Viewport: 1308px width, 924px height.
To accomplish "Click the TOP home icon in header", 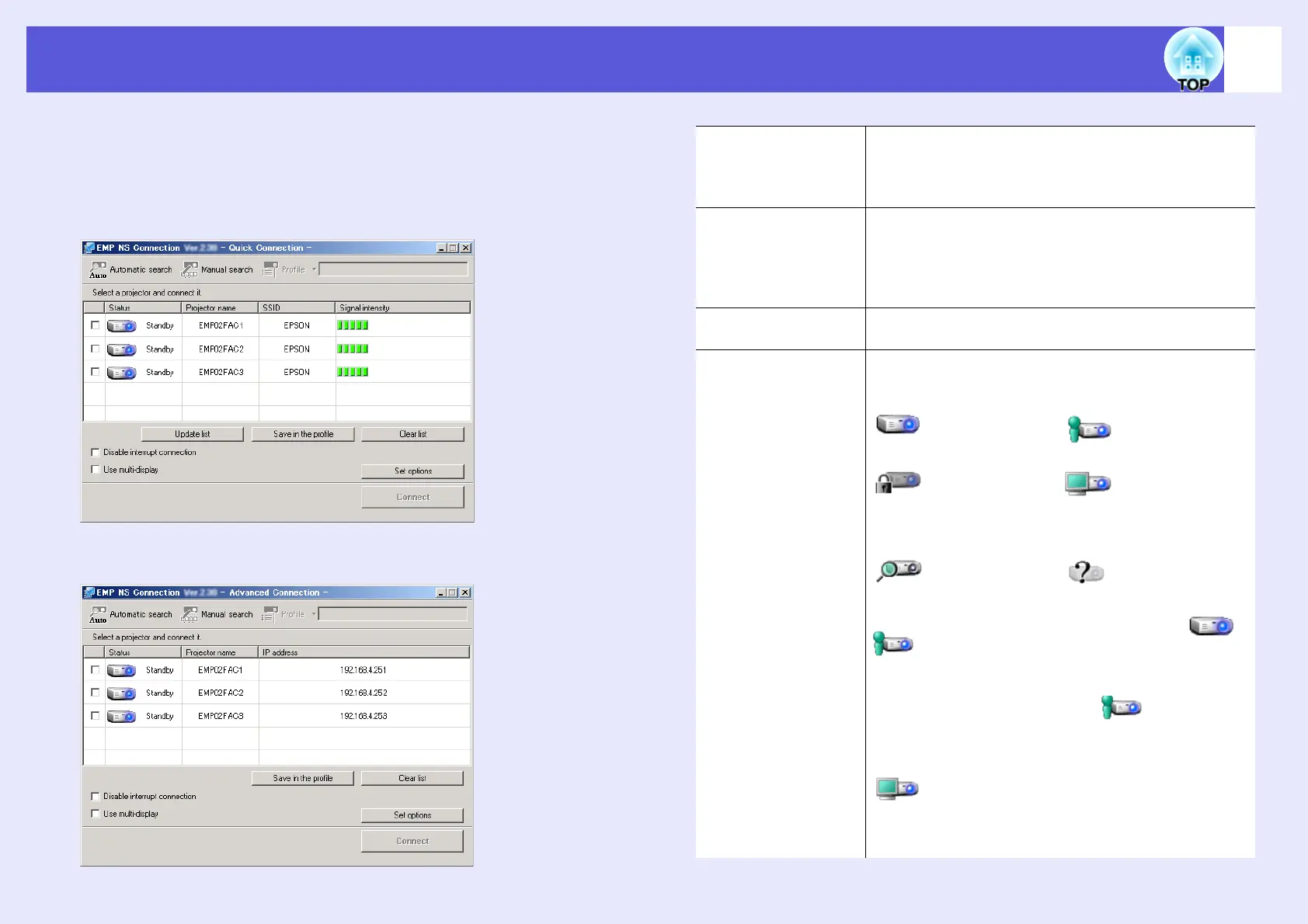I will pyautogui.click(x=1193, y=61).
